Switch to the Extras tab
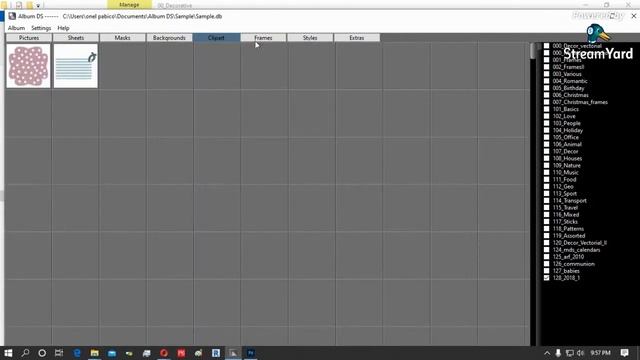Viewport: 640px width, 360px height. [x=357, y=38]
